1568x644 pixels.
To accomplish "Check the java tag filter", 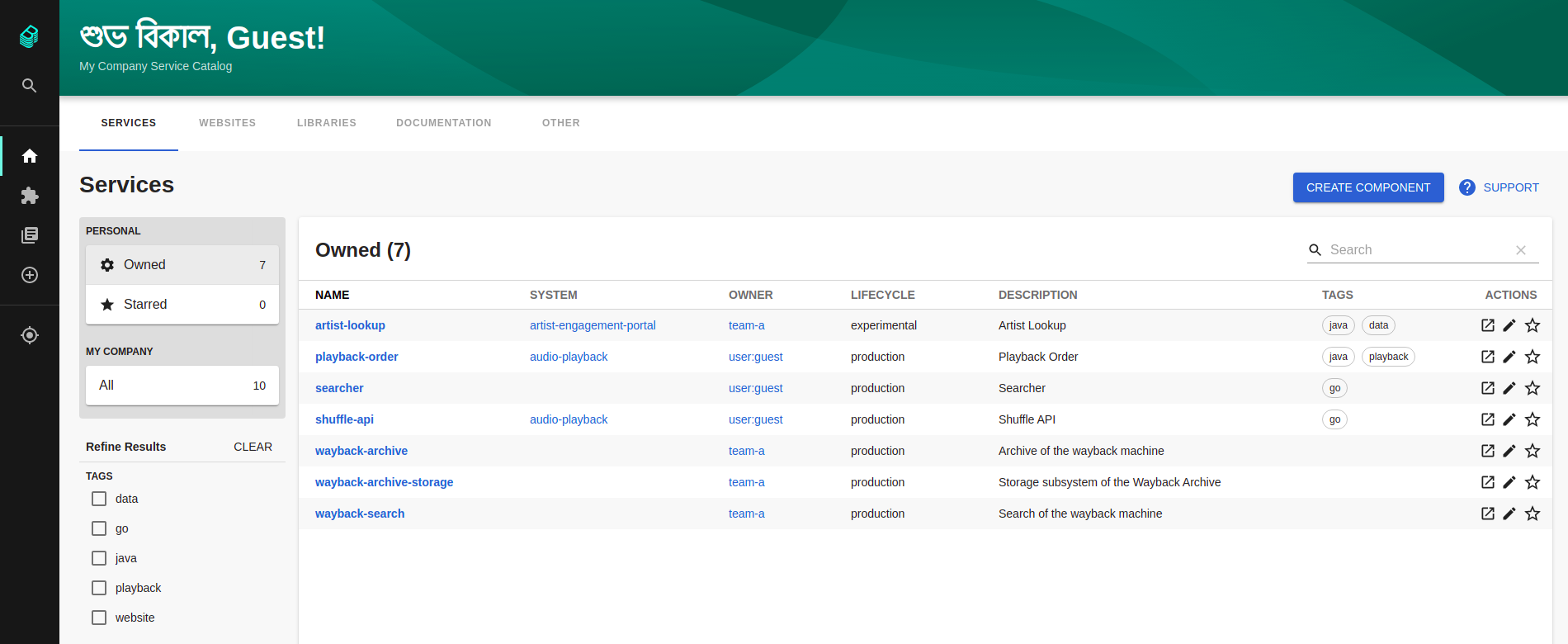I will (x=99, y=558).
